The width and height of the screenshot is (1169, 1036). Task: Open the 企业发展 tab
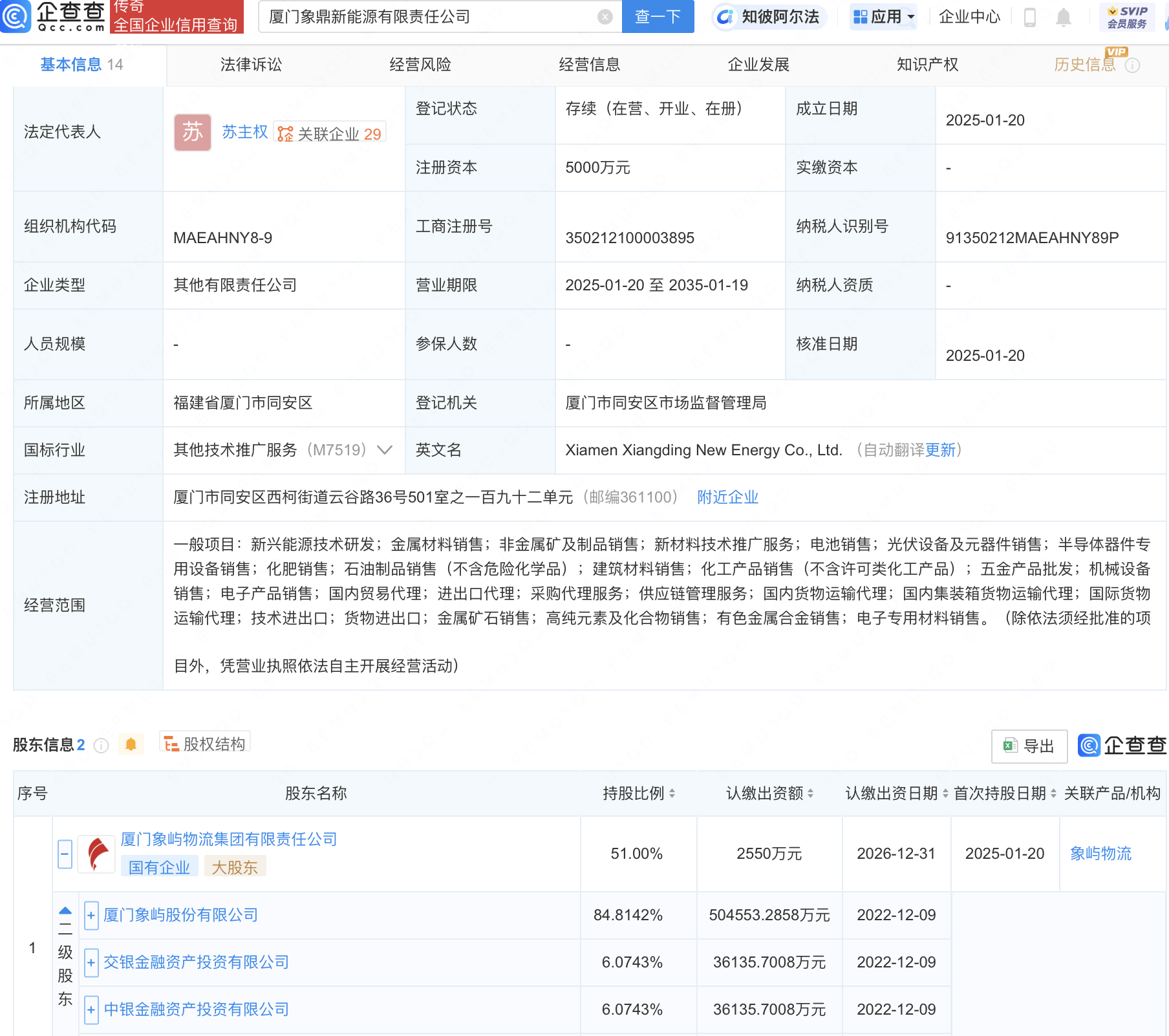point(758,65)
